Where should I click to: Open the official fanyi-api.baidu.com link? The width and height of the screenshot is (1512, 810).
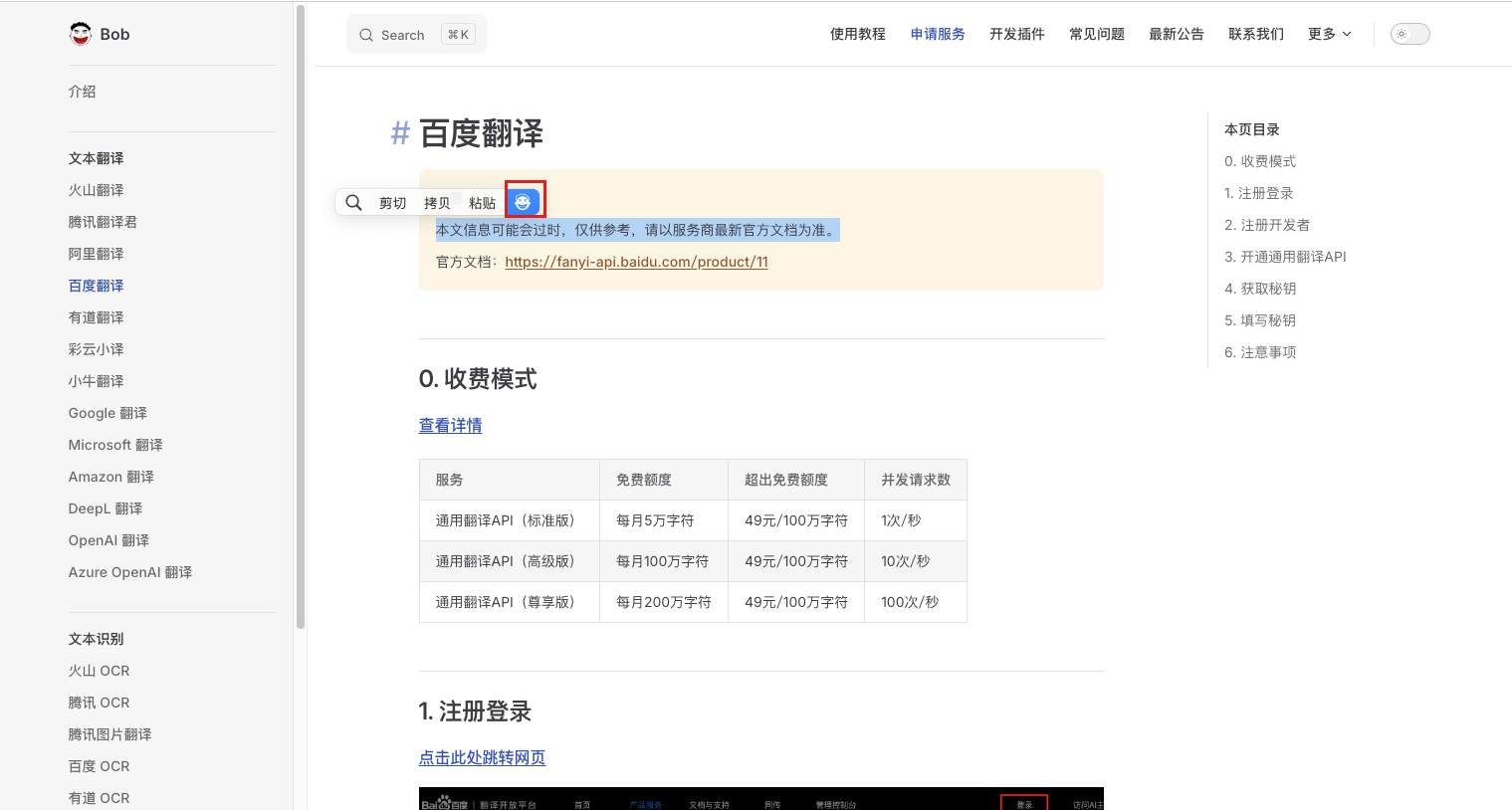[636, 262]
